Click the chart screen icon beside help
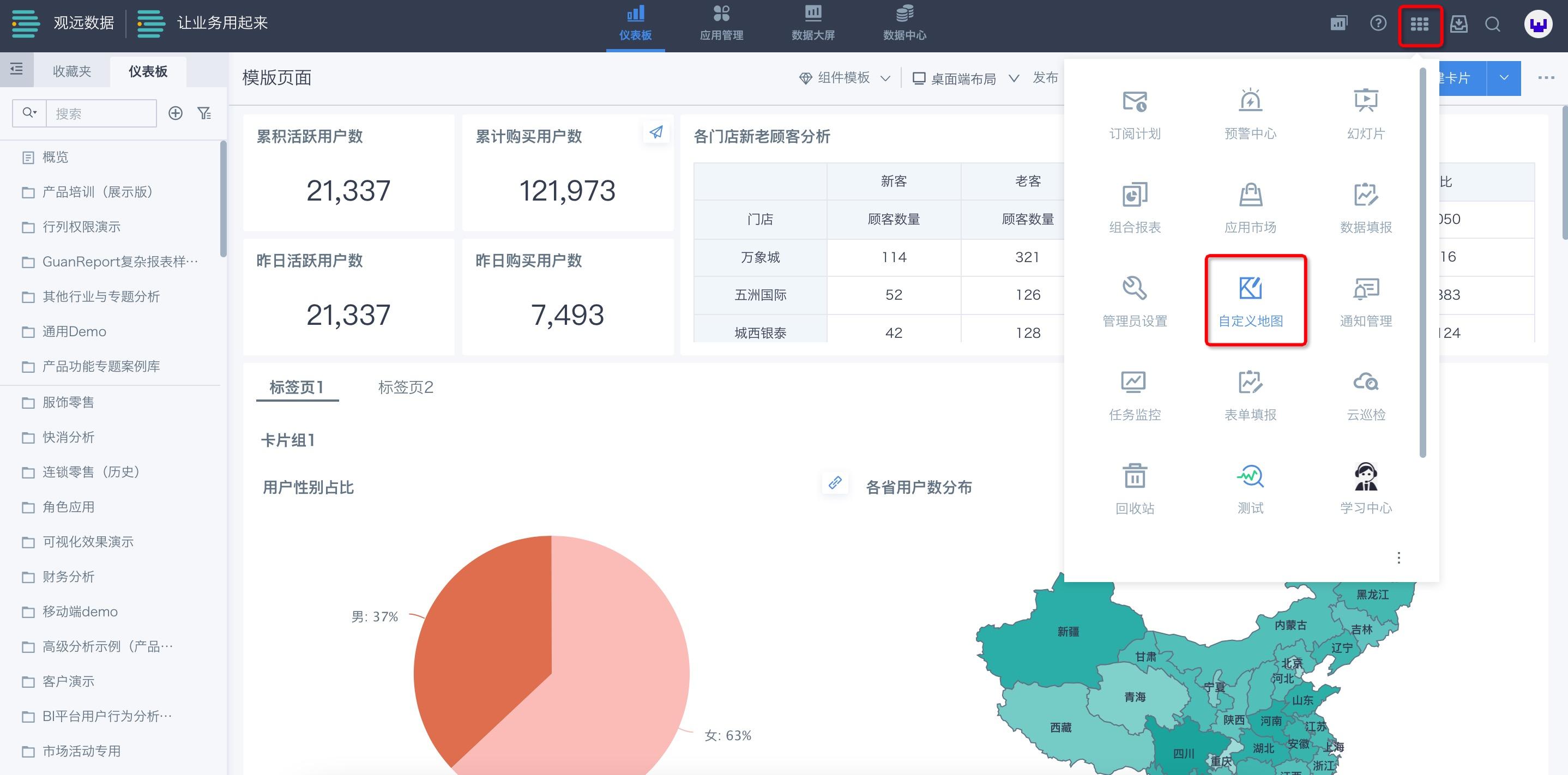The width and height of the screenshot is (1568, 775). (1339, 24)
